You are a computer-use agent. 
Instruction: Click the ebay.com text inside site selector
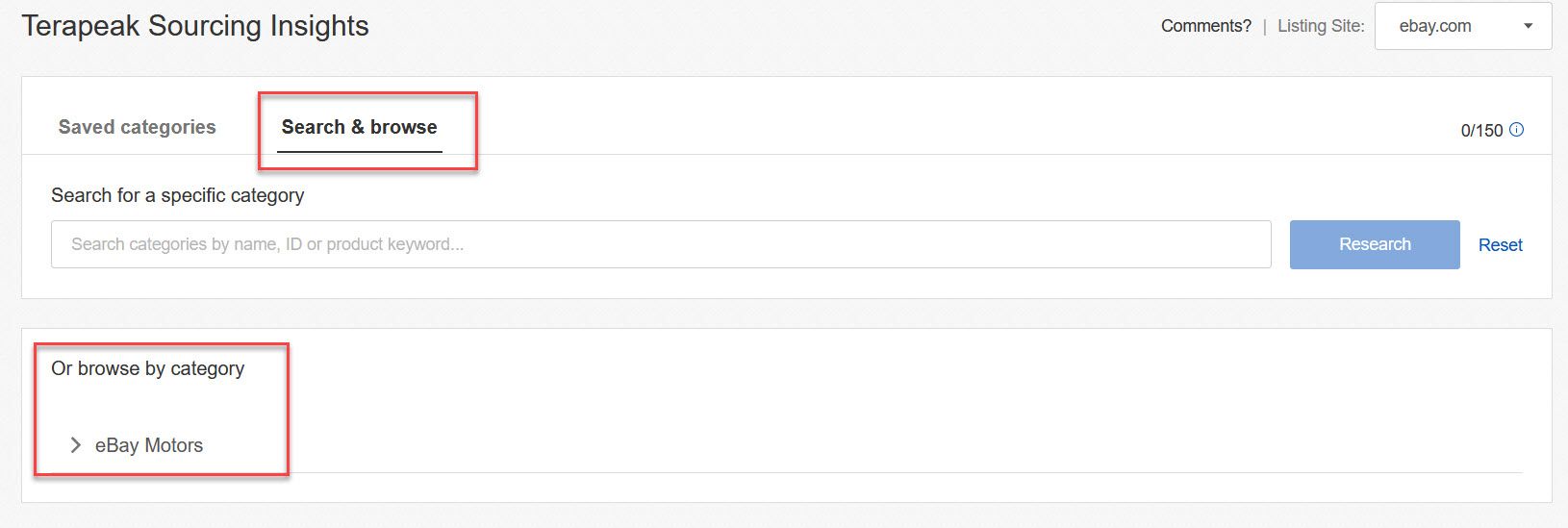tap(1434, 26)
